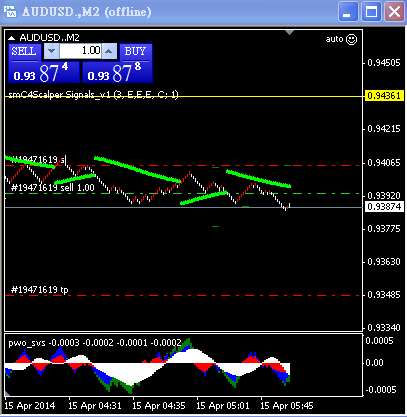Click the chart shift triangle marker at top

(290, 32)
